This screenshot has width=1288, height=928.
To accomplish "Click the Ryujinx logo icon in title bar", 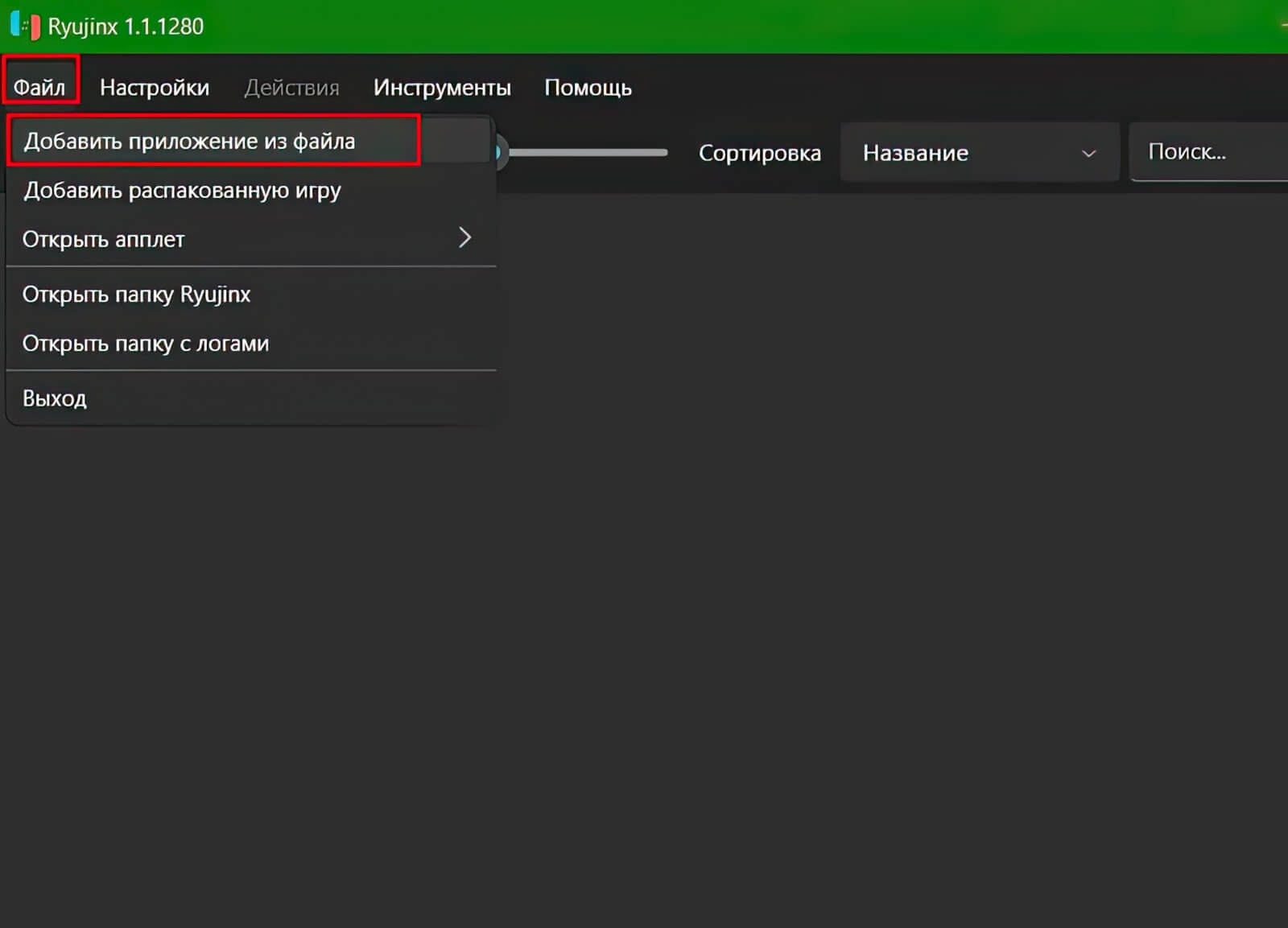I will (24, 26).
